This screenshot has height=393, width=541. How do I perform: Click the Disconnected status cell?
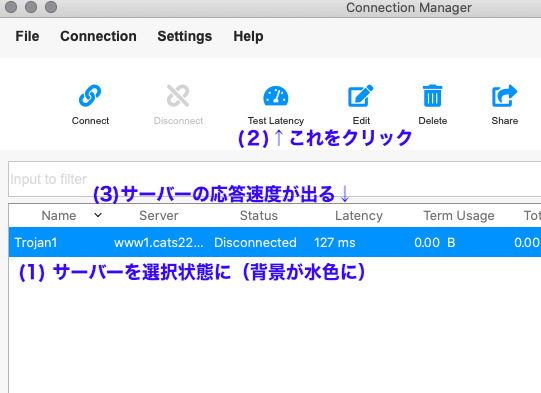pos(255,243)
